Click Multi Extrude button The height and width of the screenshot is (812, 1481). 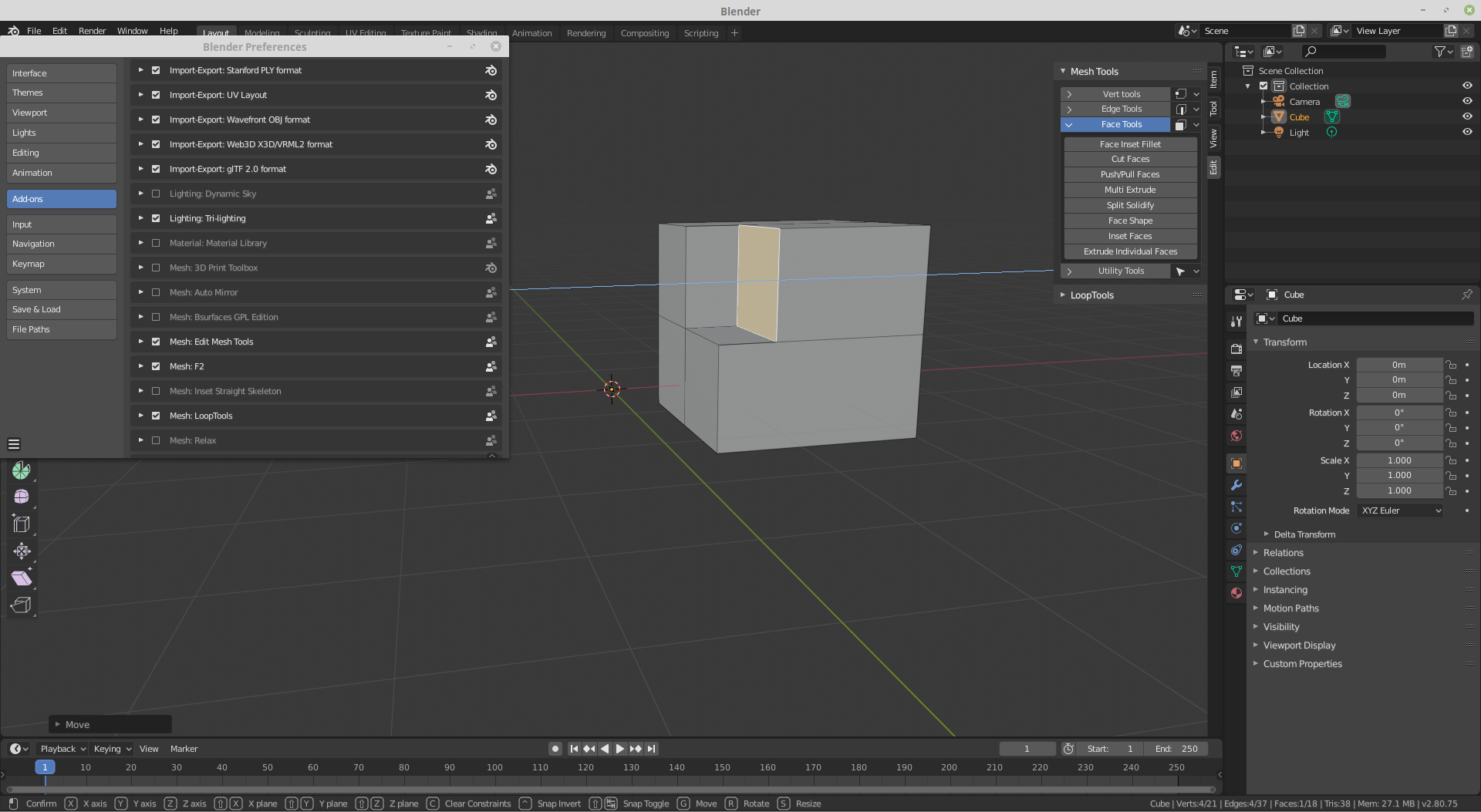coord(1130,190)
